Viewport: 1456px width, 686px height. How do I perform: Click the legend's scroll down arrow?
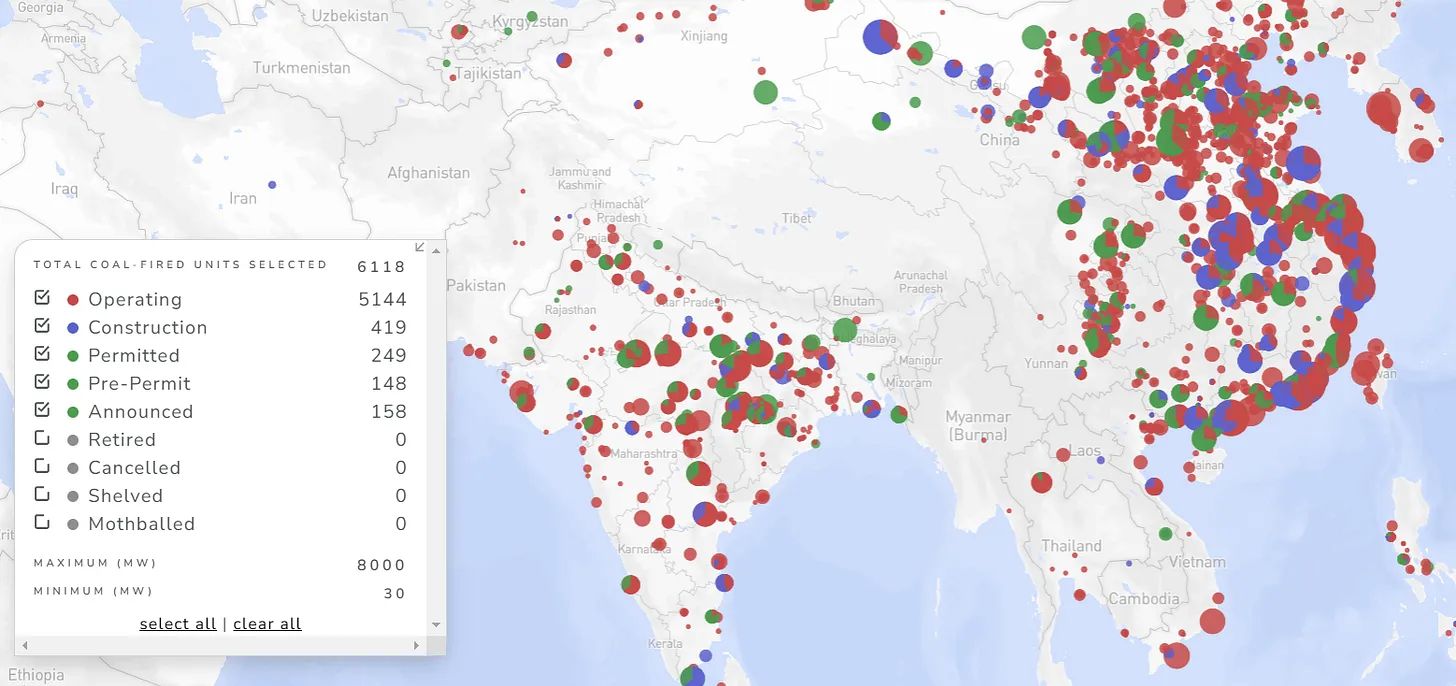[x=436, y=625]
